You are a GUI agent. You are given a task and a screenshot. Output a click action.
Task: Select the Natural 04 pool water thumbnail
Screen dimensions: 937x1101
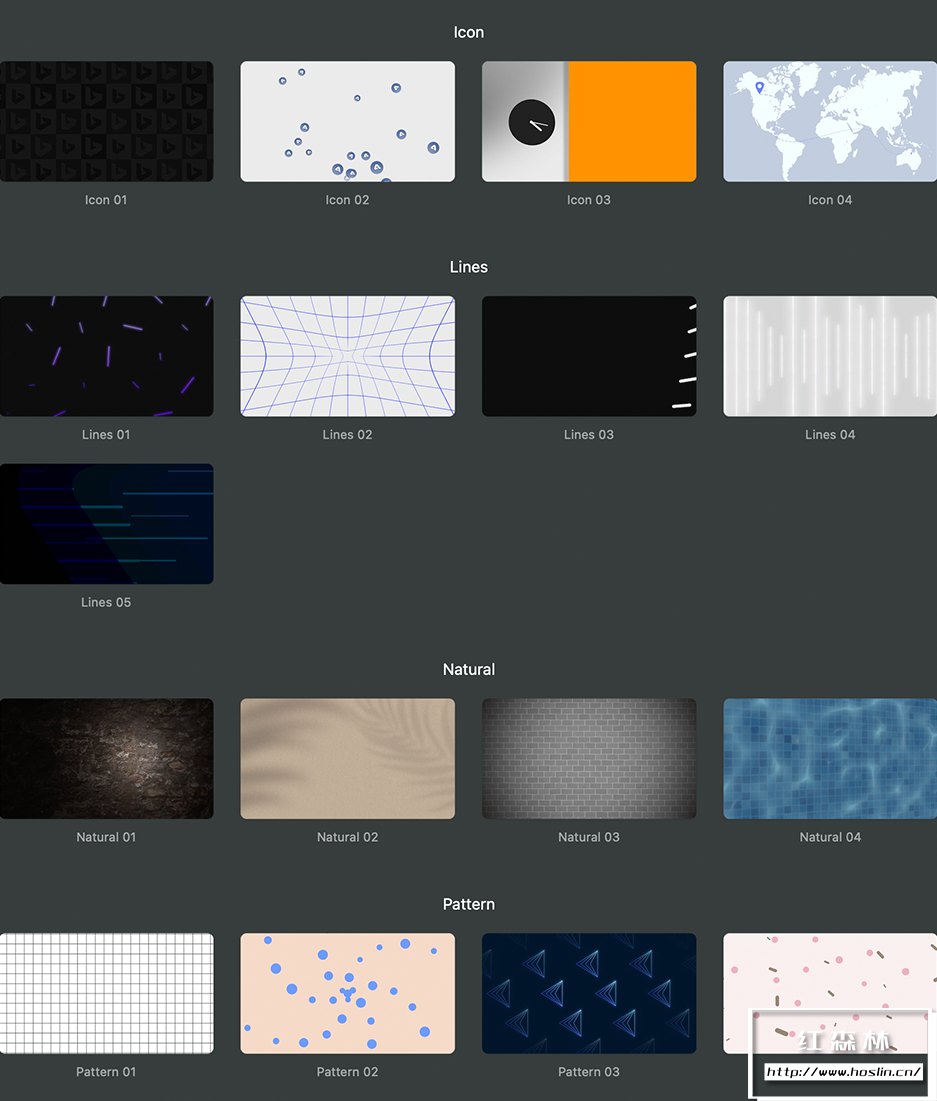pyautogui.click(x=830, y=758)
